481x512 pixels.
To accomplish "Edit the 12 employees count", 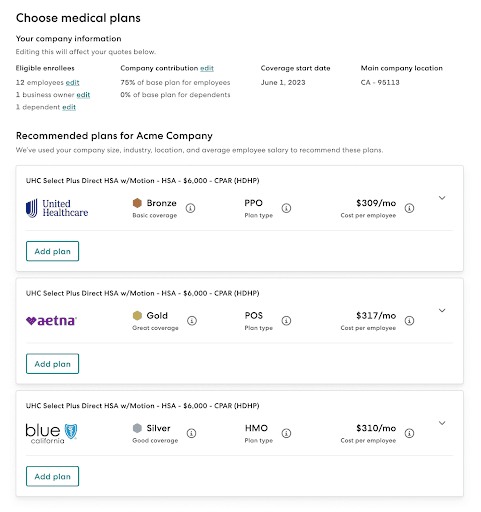I will (72, 83).
